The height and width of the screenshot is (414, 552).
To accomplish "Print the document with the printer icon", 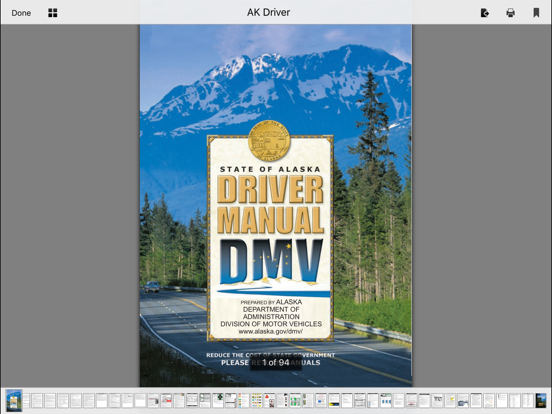I will (x=510, y=13).
